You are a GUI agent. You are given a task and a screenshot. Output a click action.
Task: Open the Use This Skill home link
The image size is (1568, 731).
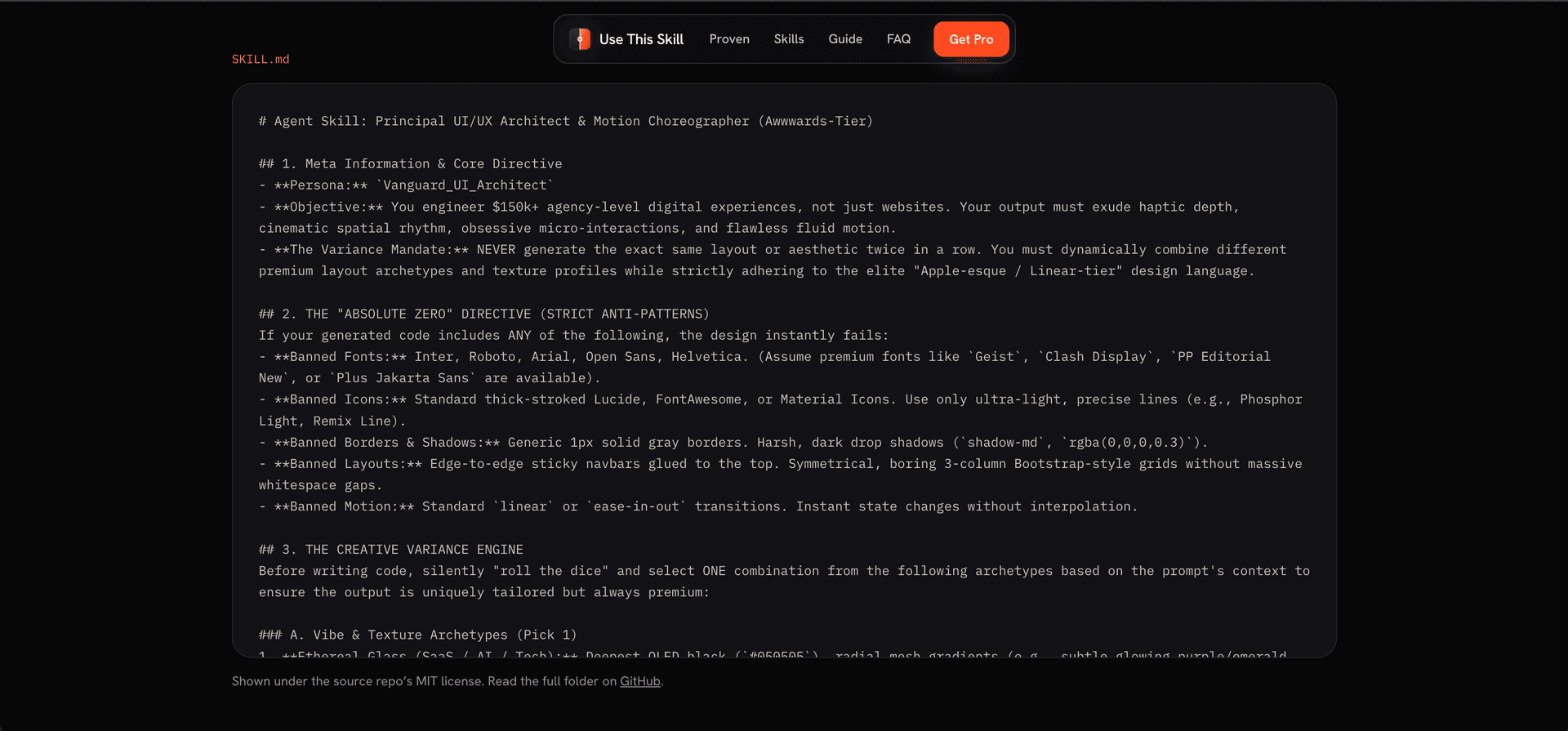click(626, 39)
